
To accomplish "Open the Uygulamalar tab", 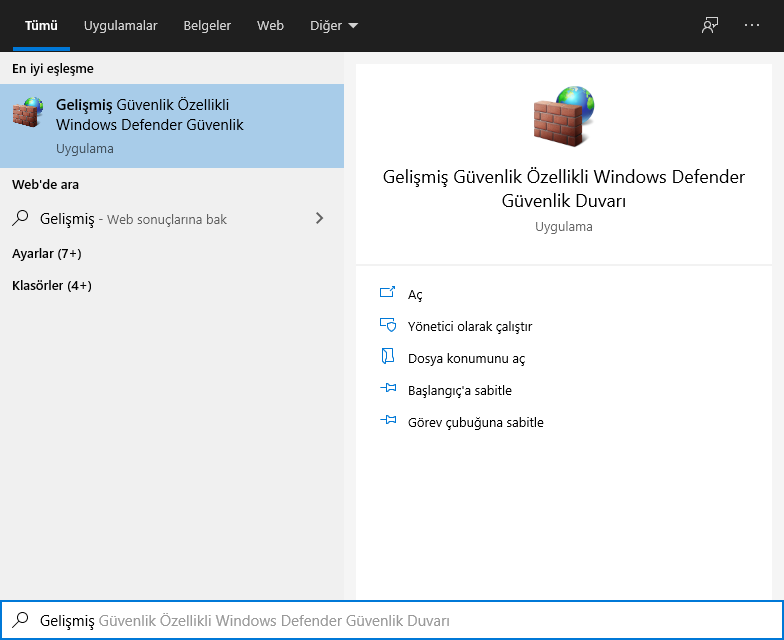I will pos(120,26).
